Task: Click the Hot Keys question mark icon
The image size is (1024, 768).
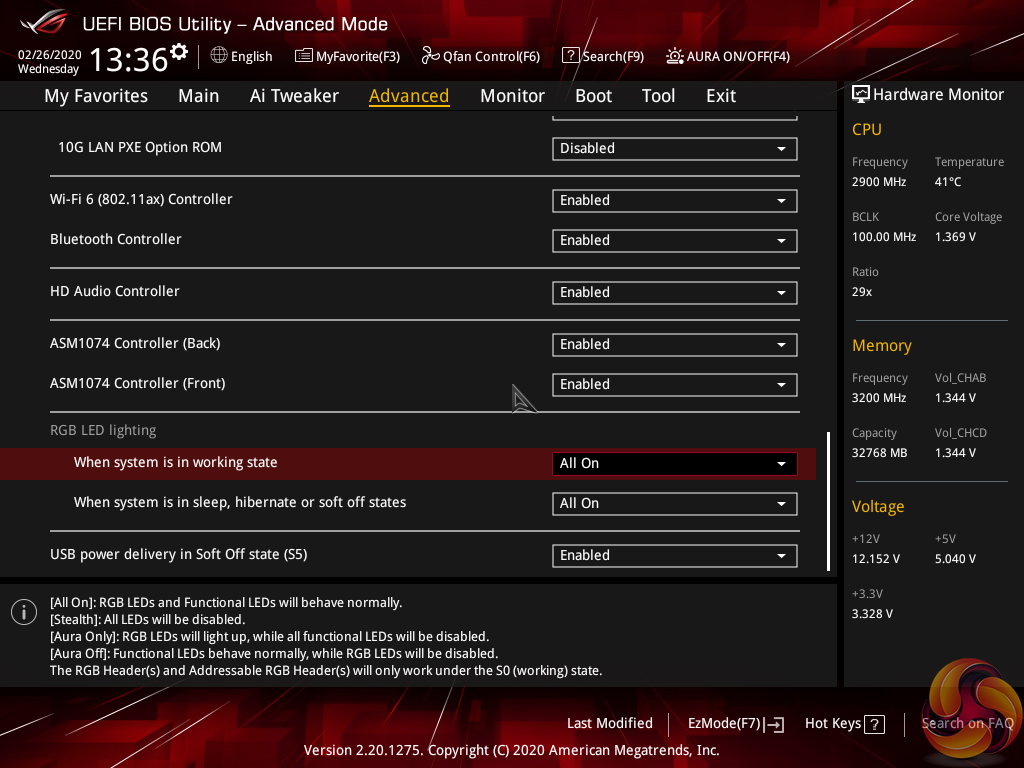Action: (874, 724)
